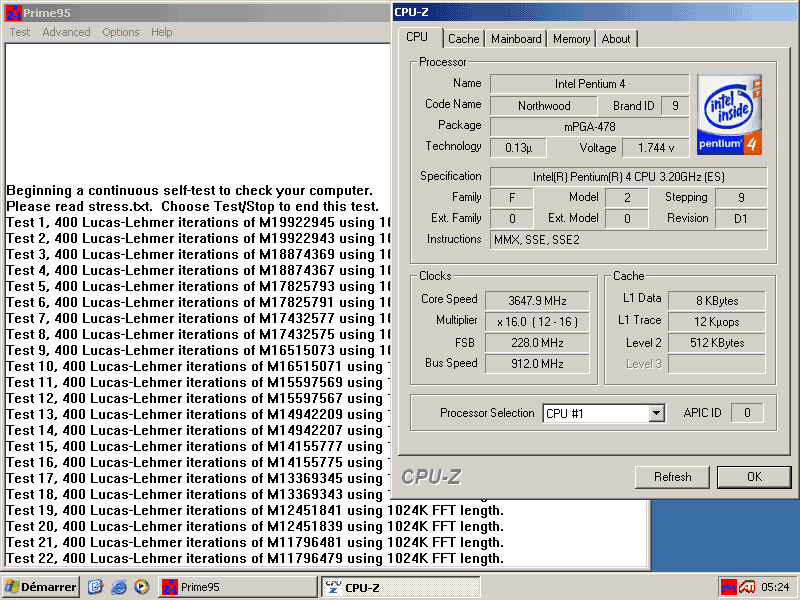Image resolution: width=800 pixels, height=600 pixels.
Task: Click the Refresh button in CPU-Z
Action: (672, 477)
